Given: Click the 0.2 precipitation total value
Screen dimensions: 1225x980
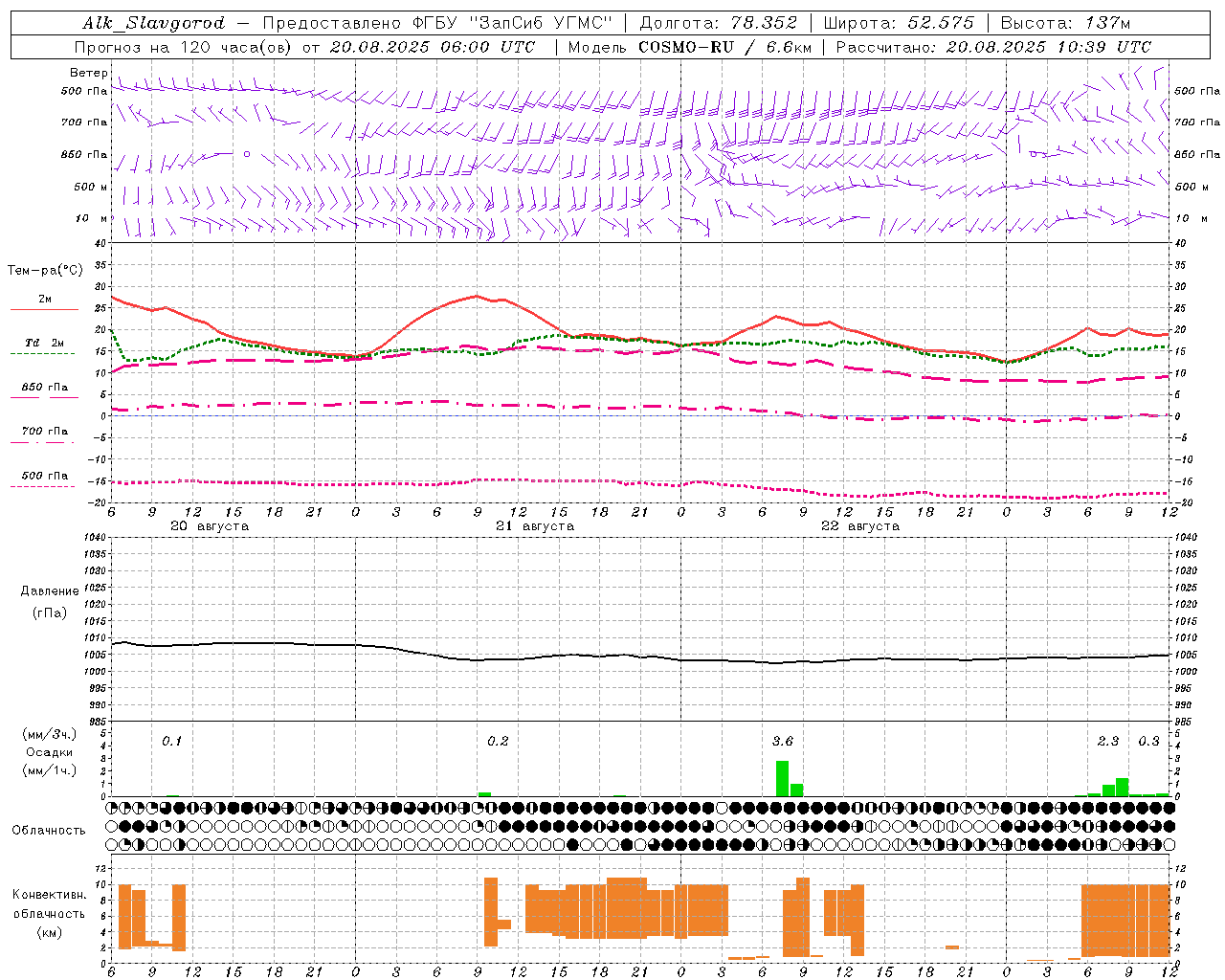Looking at the screenshot, I should [498, 741].
